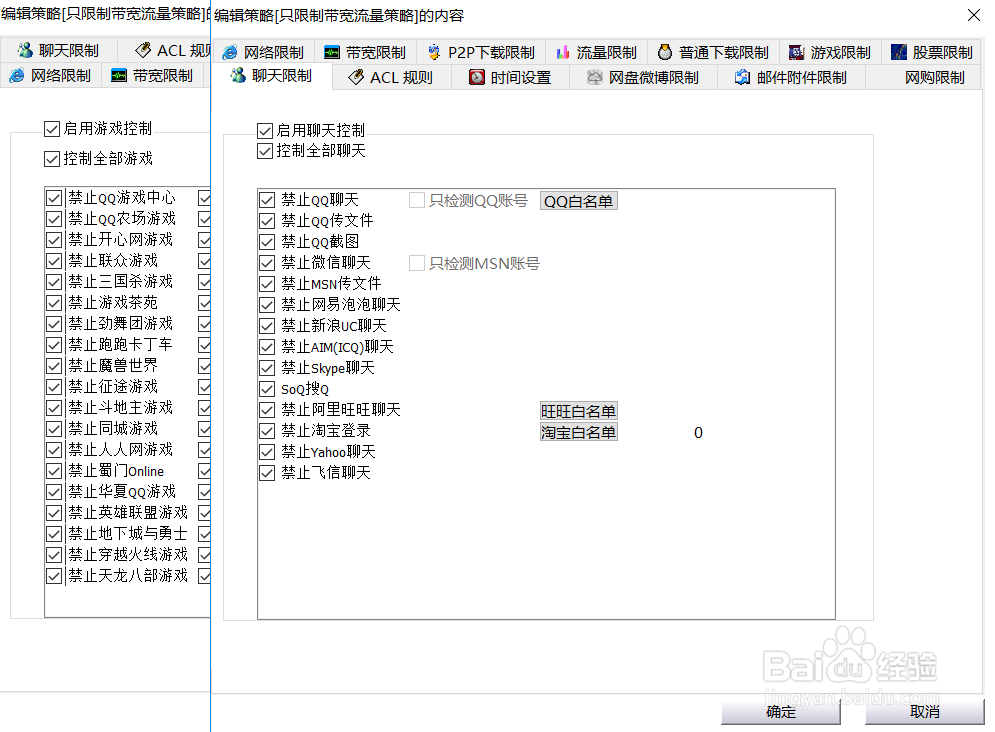Toggle 禁止网易泡泡聊天 checkbox
The width and height of the screenshot is (995, 732).
(x=267, y=305)
